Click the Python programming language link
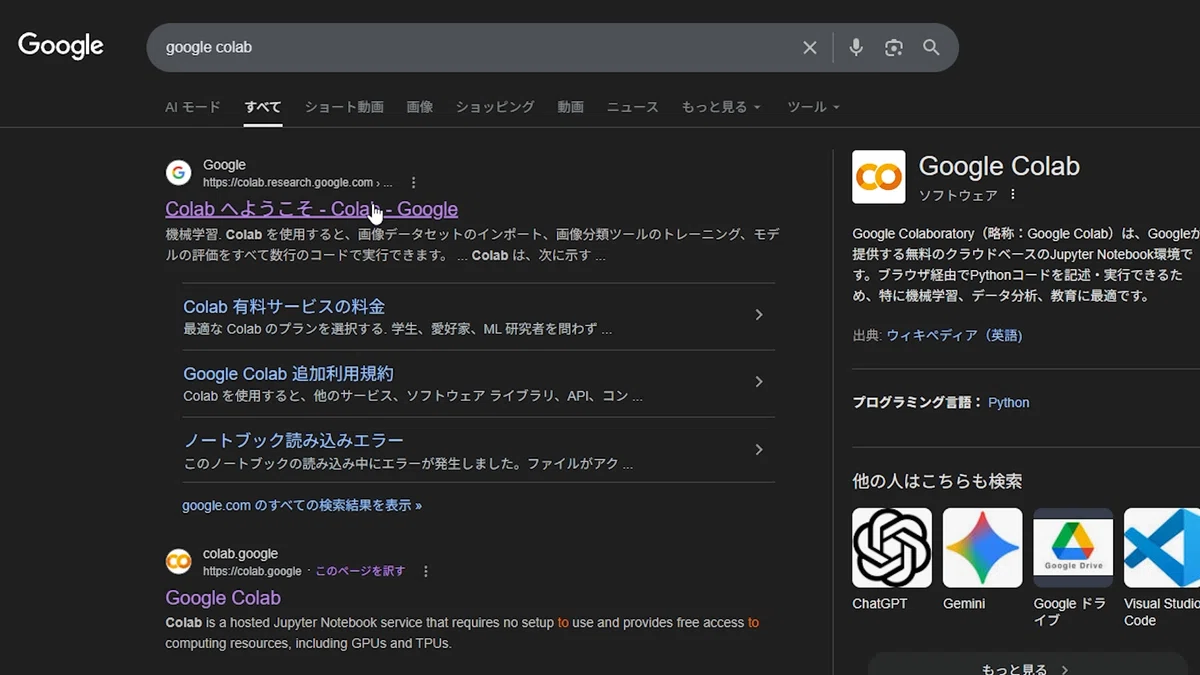1200x675 pixels. [x=1009, y=403]
